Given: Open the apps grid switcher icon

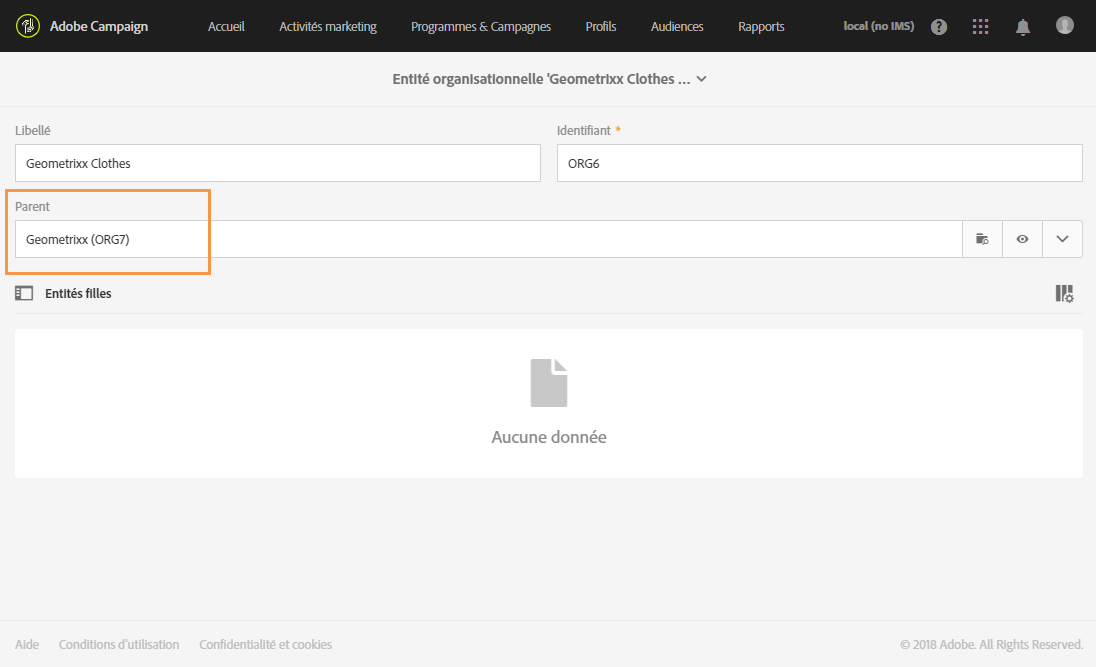Looking at the screenshot, I should [x=980, y=27].
